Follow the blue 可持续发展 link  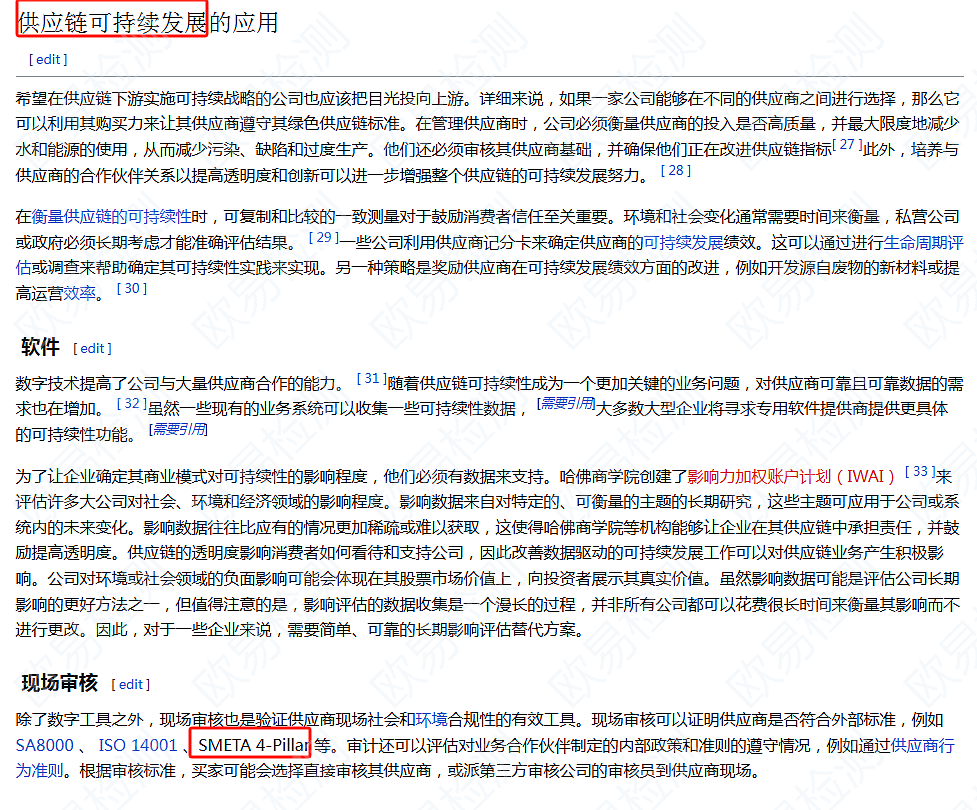pos(683,242)
